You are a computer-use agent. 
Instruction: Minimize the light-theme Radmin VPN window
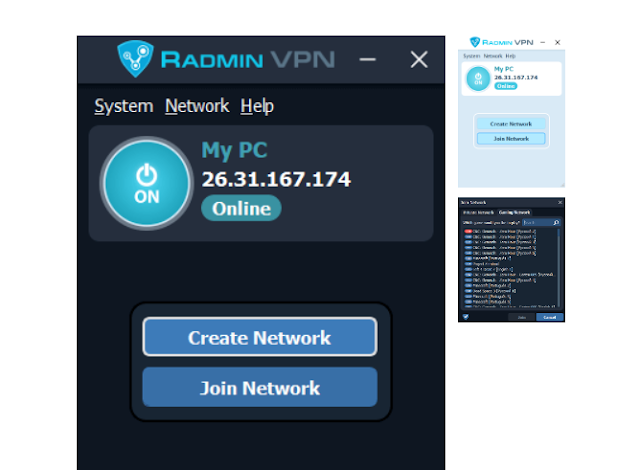point(542,42)
